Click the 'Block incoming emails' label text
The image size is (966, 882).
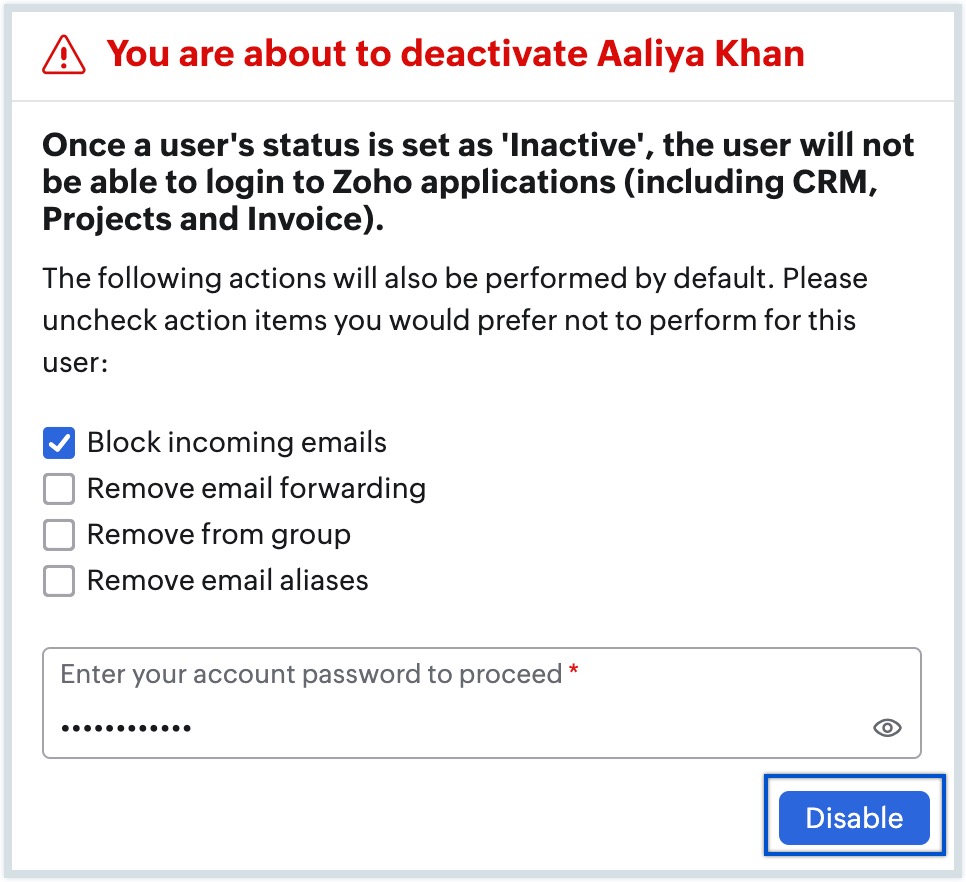coord(237,442)
